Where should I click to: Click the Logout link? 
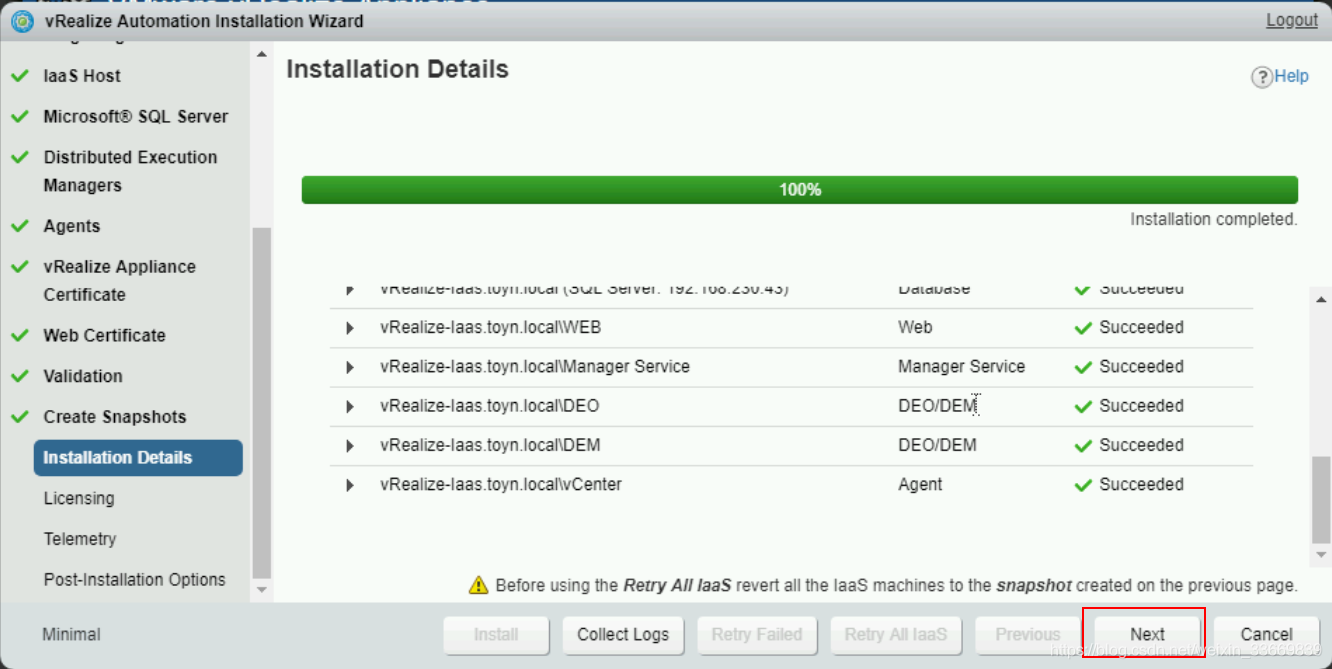1292,20
